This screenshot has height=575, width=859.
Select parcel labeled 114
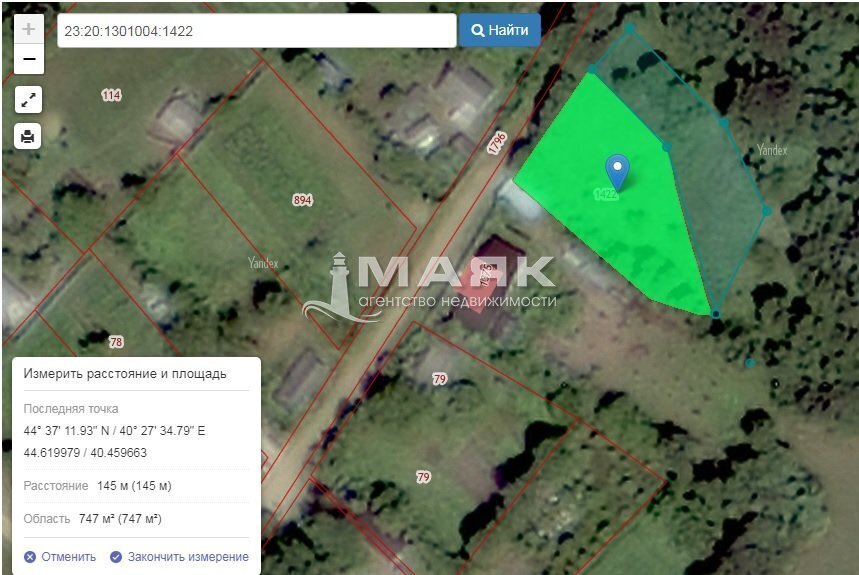111,95
